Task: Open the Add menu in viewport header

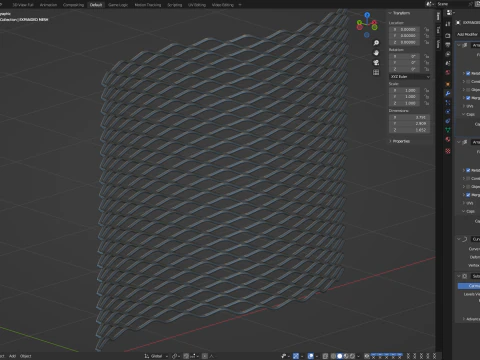Action: [x=12, y=356]
